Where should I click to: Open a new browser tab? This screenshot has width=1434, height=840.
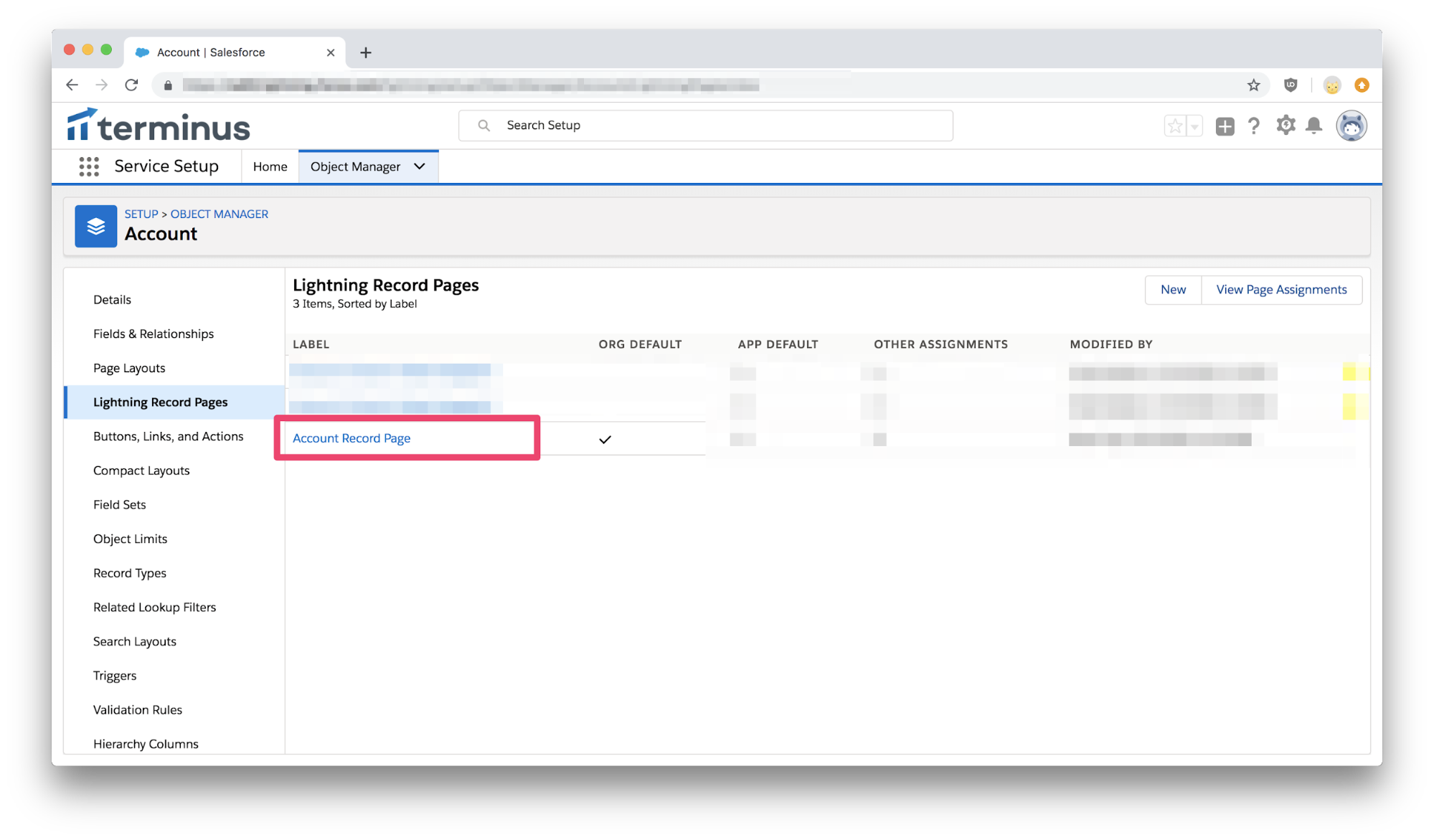point(366,52)
